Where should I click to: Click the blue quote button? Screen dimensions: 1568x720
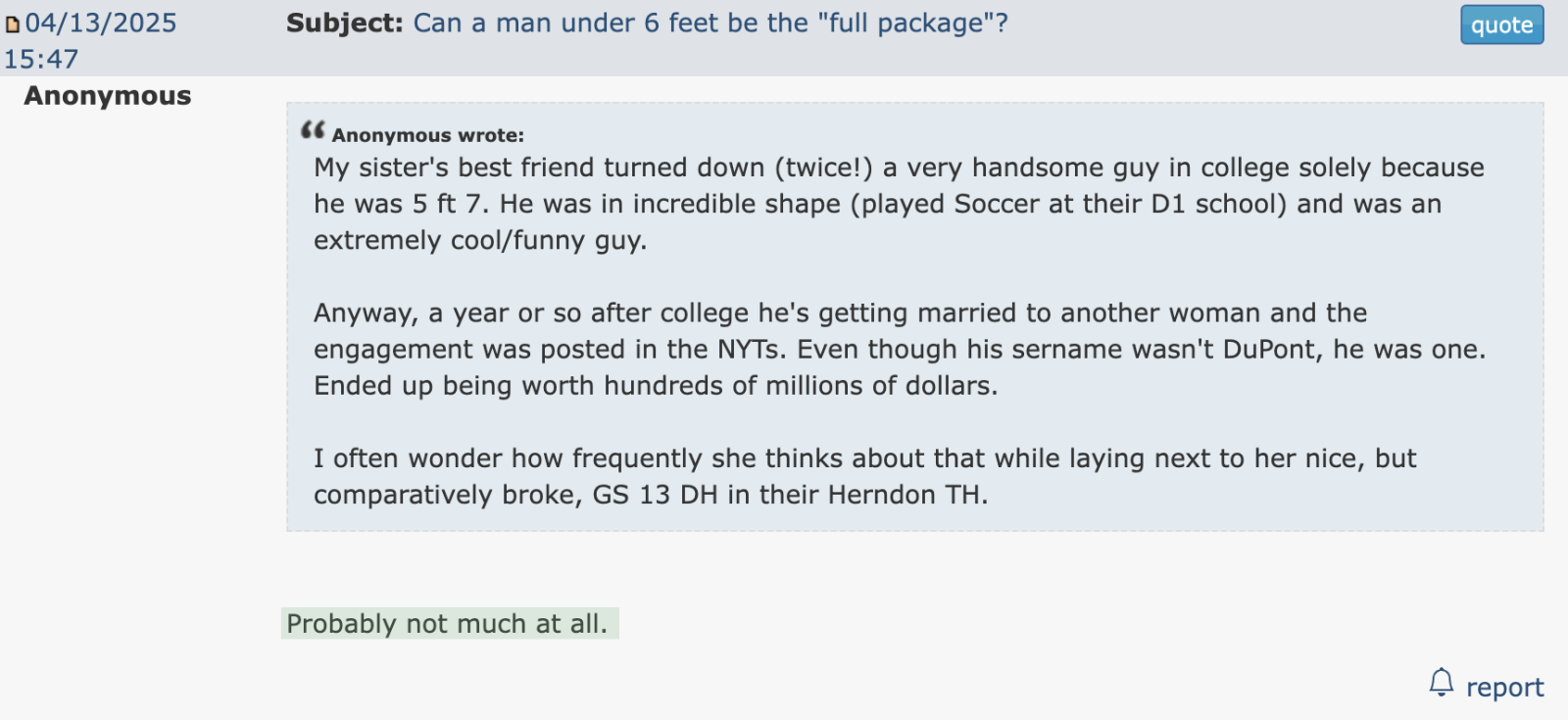1501,24
